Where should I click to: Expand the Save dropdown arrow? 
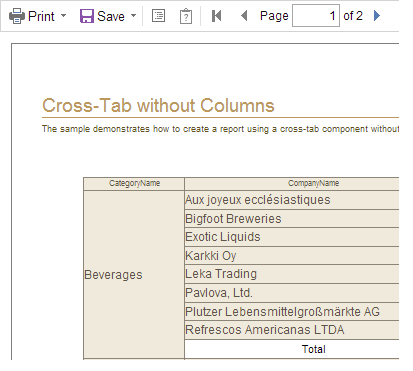[133, 16]
